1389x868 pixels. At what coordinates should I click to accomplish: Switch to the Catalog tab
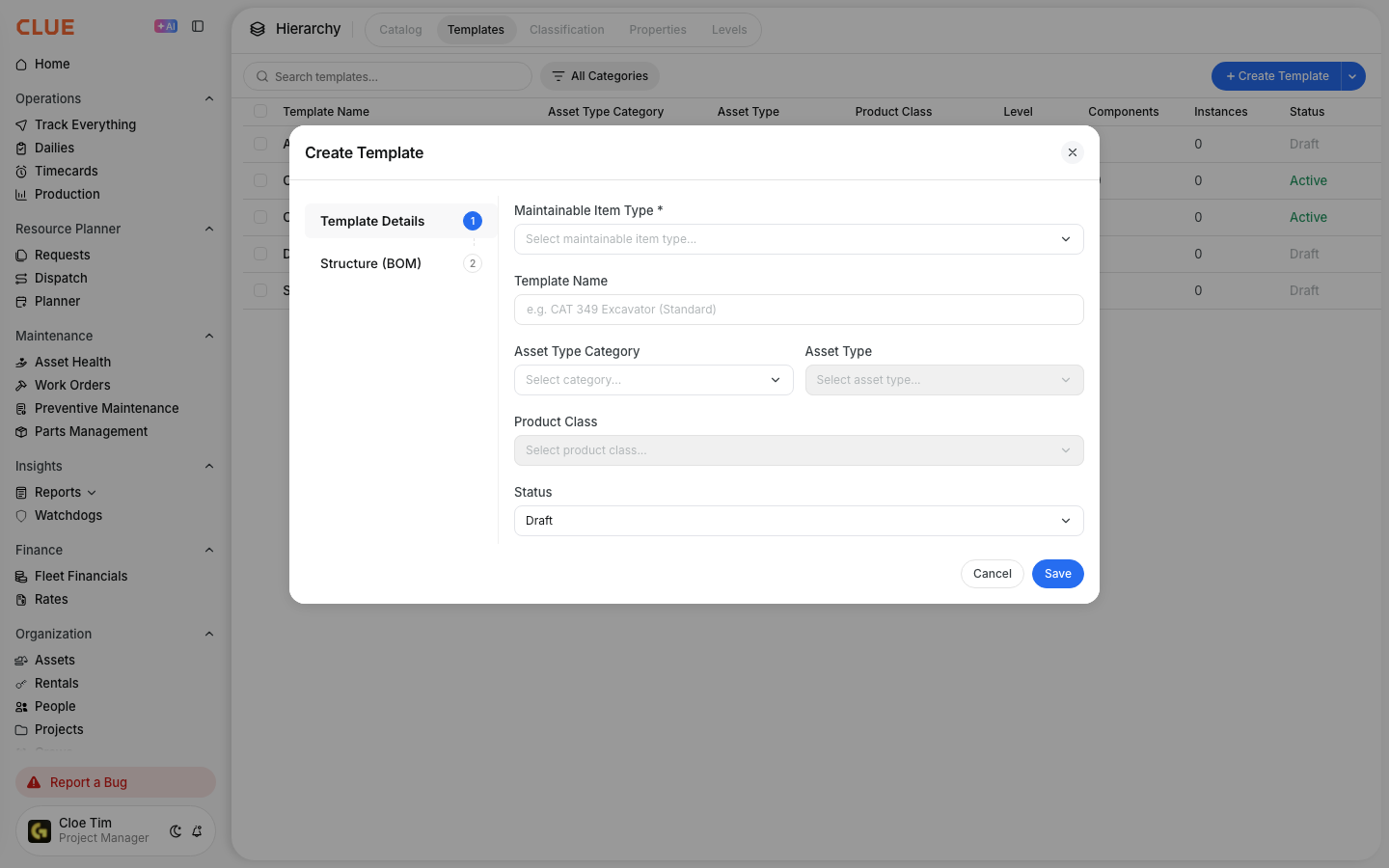[x=400, y=30]
